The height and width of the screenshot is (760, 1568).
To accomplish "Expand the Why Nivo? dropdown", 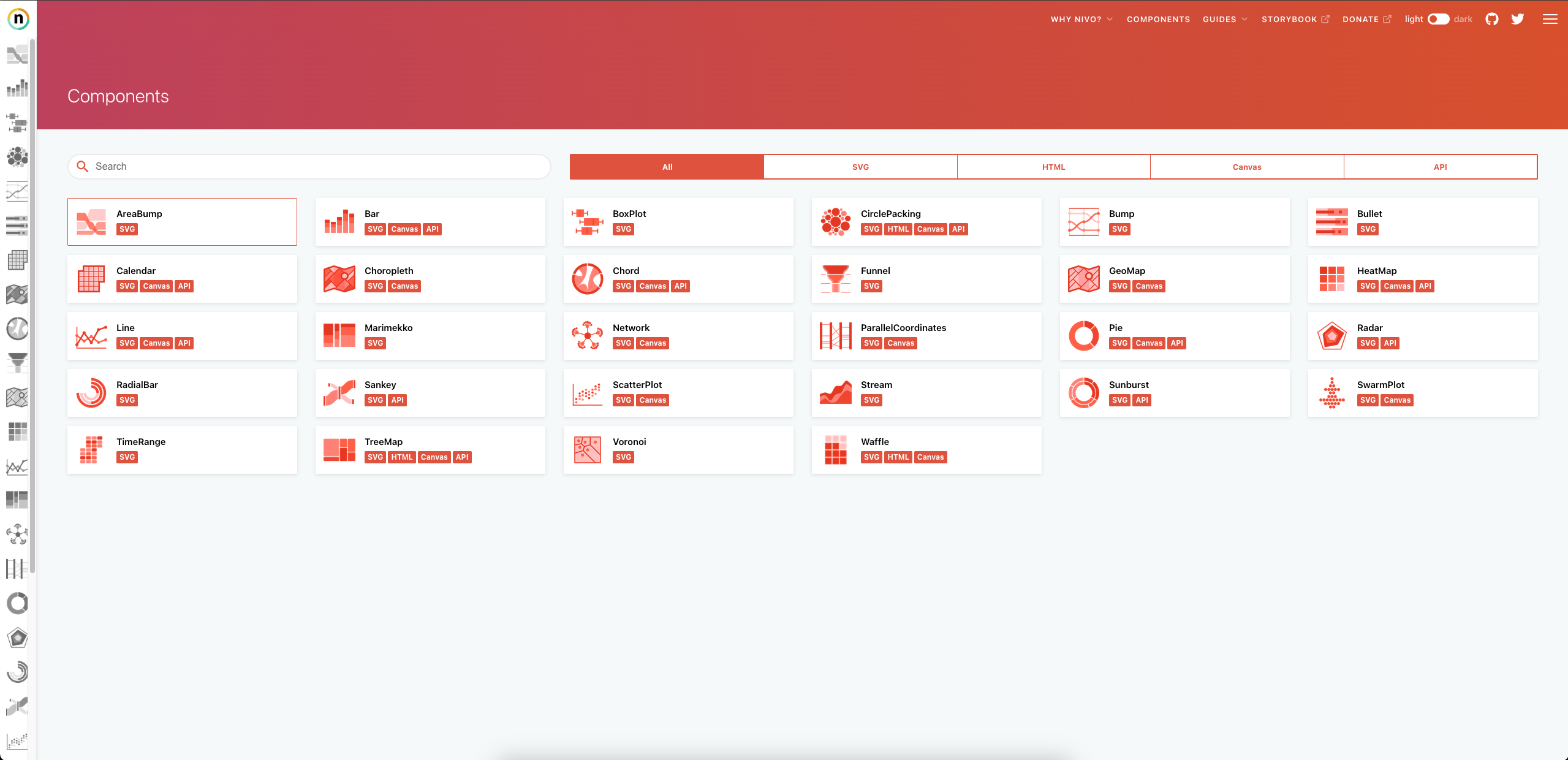I will (x=1081, y=19).
